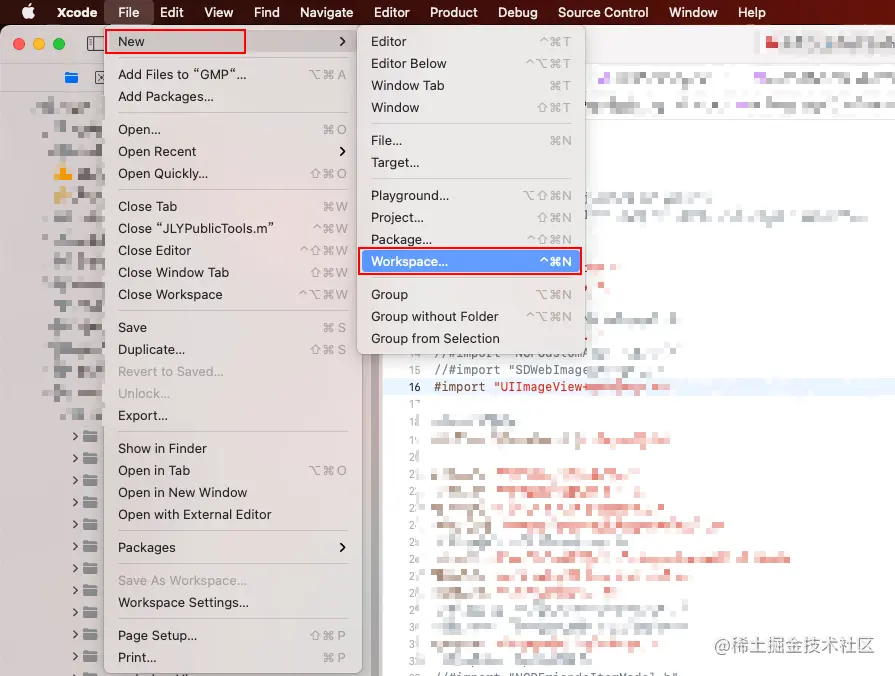Choose Editor Below
This screenshot has width=895, height=676.
tap(470, 63)
